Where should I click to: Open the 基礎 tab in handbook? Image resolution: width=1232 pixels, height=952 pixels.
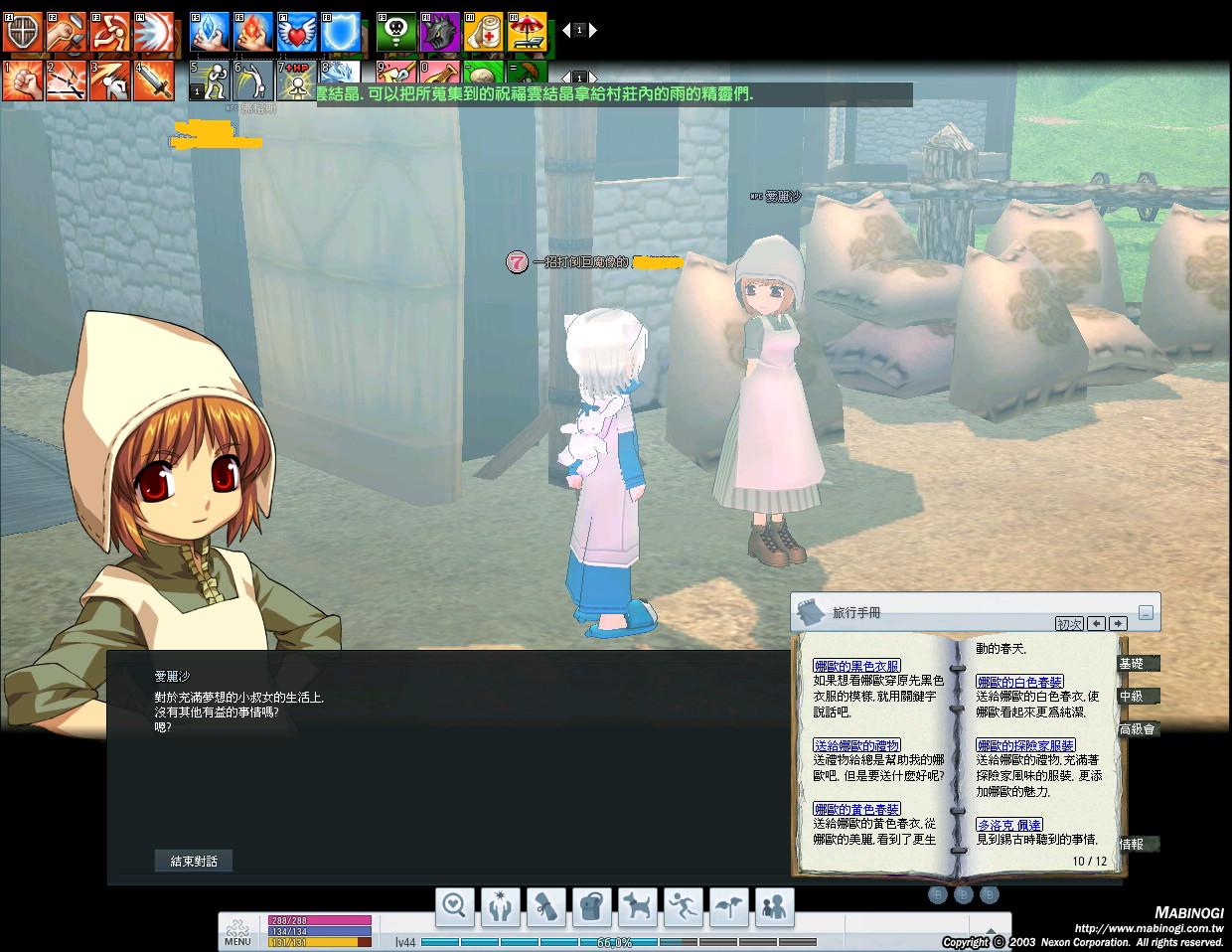coord(1135,664)
